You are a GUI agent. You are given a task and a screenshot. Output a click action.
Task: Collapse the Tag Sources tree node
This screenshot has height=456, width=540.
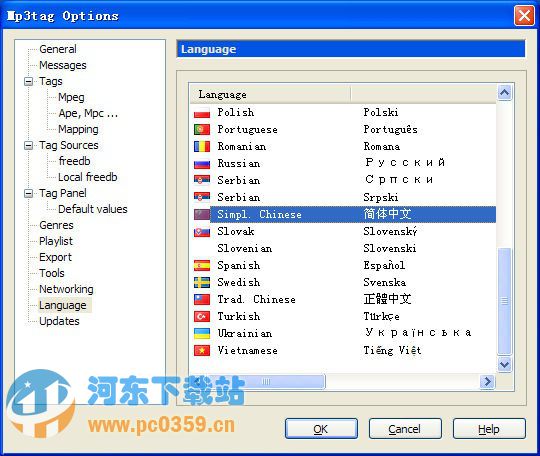29,145
